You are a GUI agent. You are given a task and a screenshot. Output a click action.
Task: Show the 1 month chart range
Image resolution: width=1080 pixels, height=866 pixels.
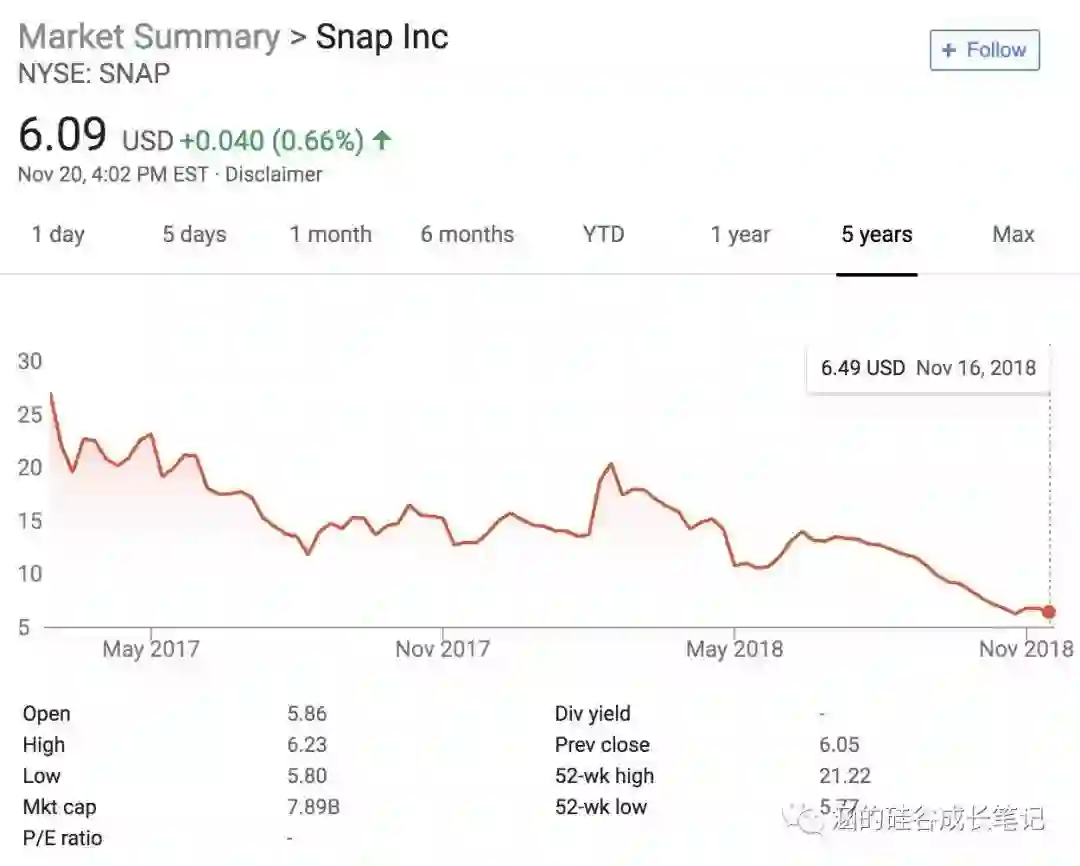[330, 235]
